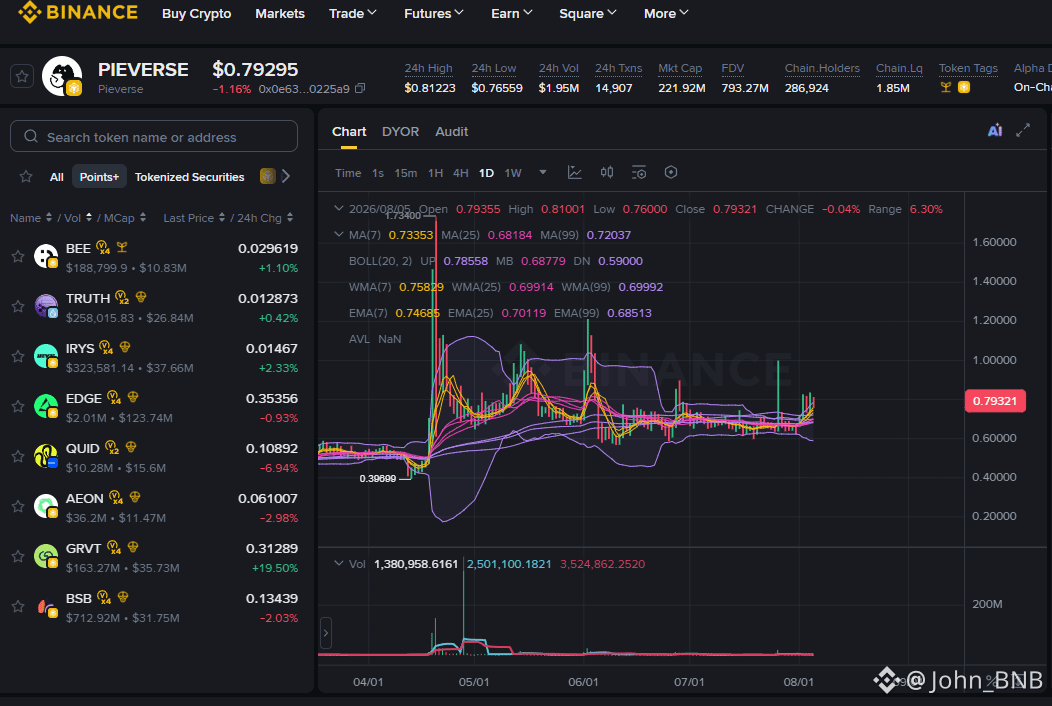The height and width of the screenshot is (706, 1052).
Task: Click the AEON token icon
Action: coord(46,506)
